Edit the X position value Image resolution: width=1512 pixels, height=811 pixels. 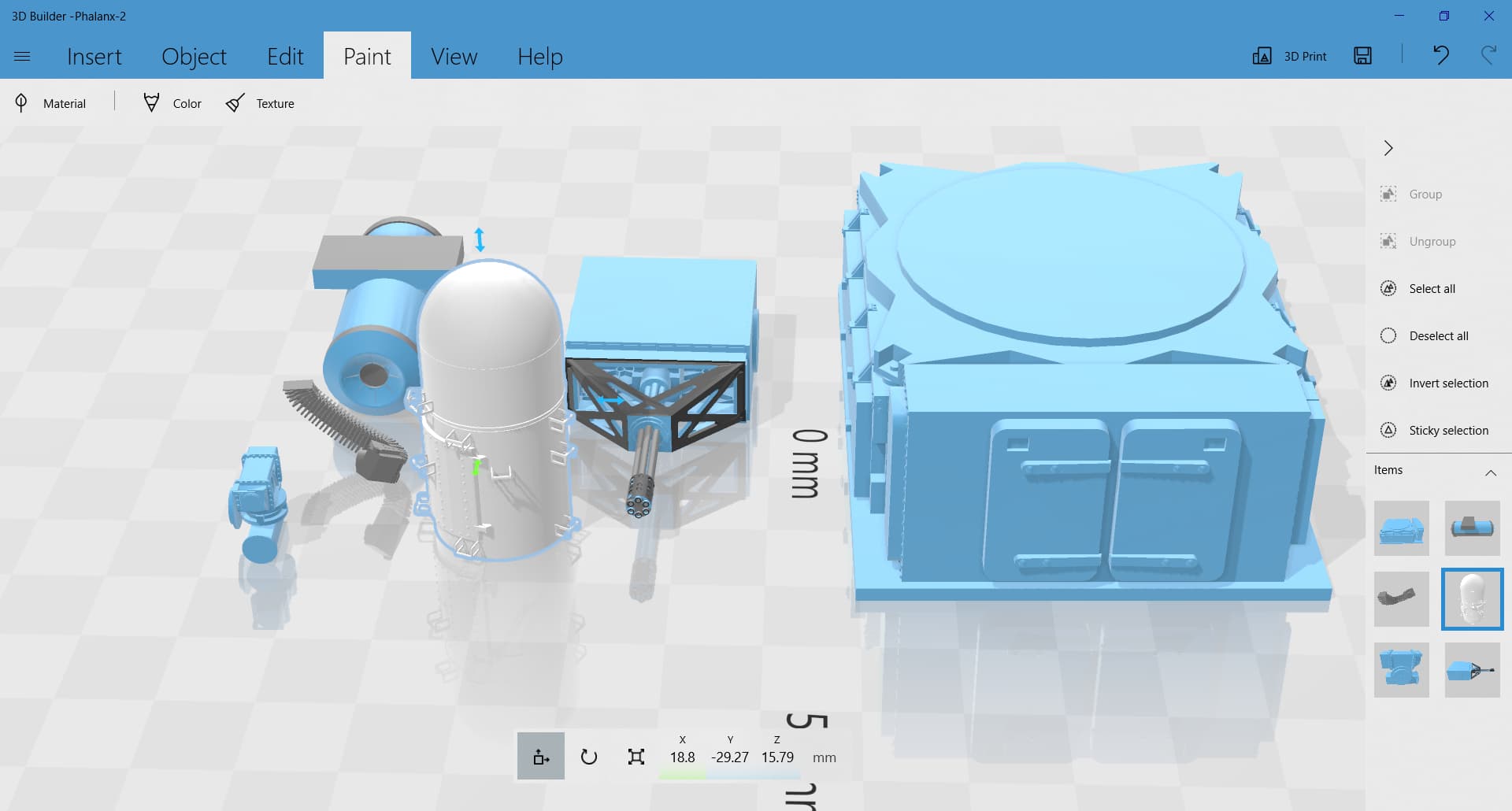682,757
